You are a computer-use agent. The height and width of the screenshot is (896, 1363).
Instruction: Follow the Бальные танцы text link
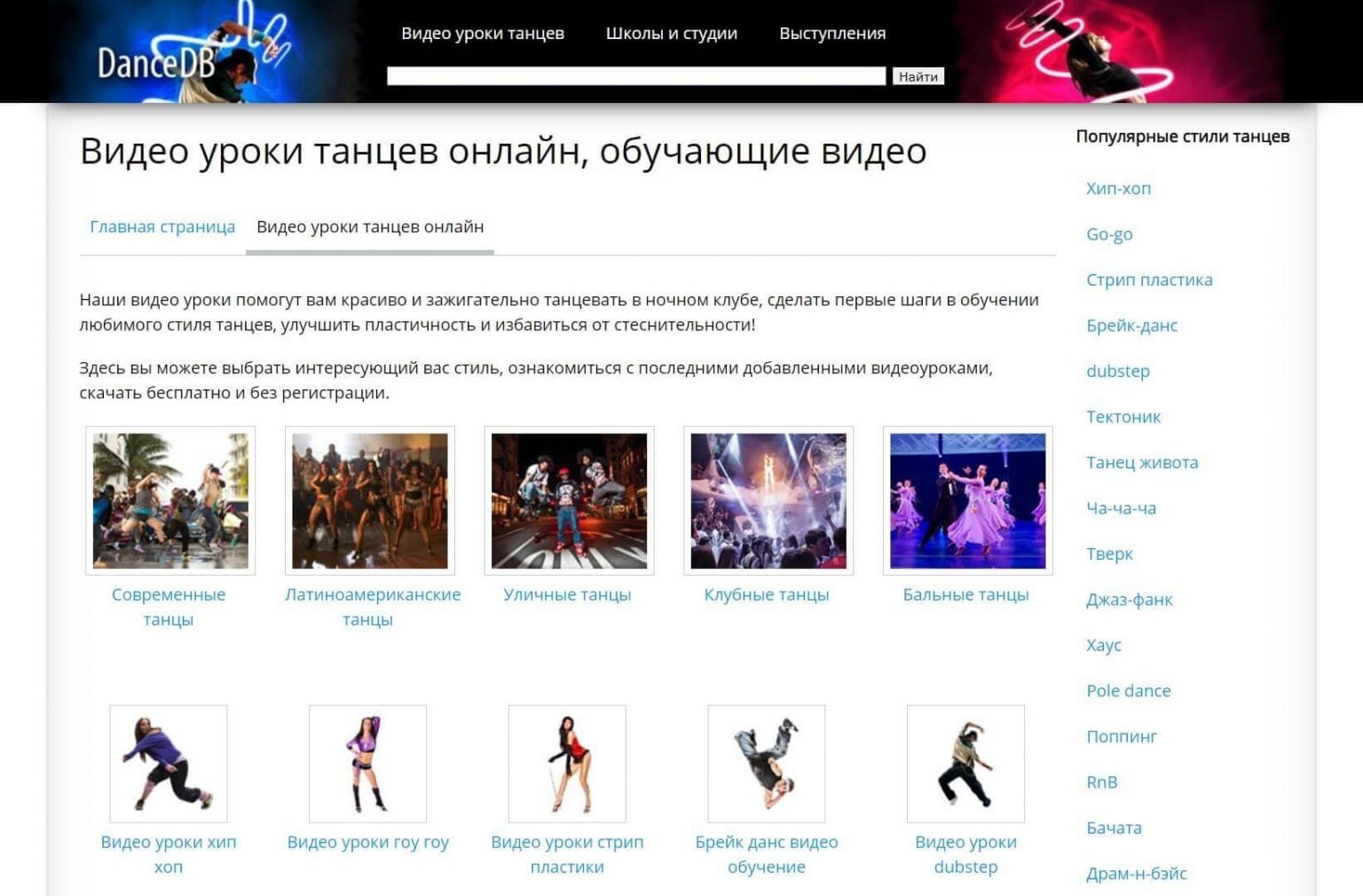[965, 595]
